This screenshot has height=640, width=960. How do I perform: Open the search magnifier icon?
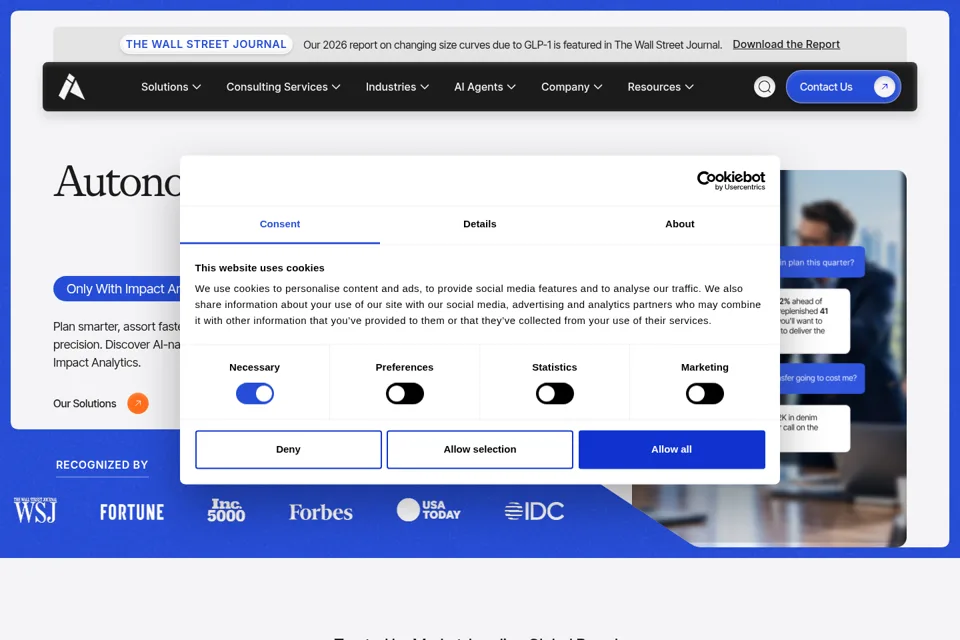(x=764, y=87)
